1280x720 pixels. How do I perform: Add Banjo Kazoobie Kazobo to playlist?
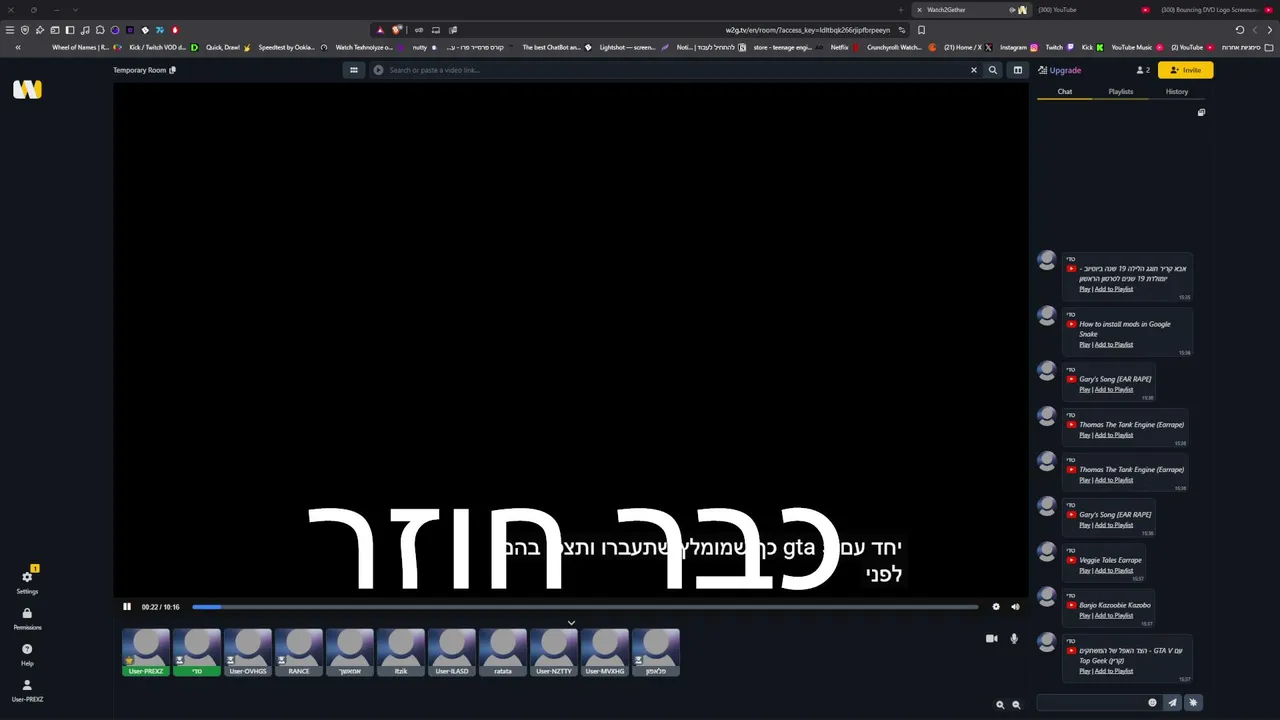pos(1114,615)
